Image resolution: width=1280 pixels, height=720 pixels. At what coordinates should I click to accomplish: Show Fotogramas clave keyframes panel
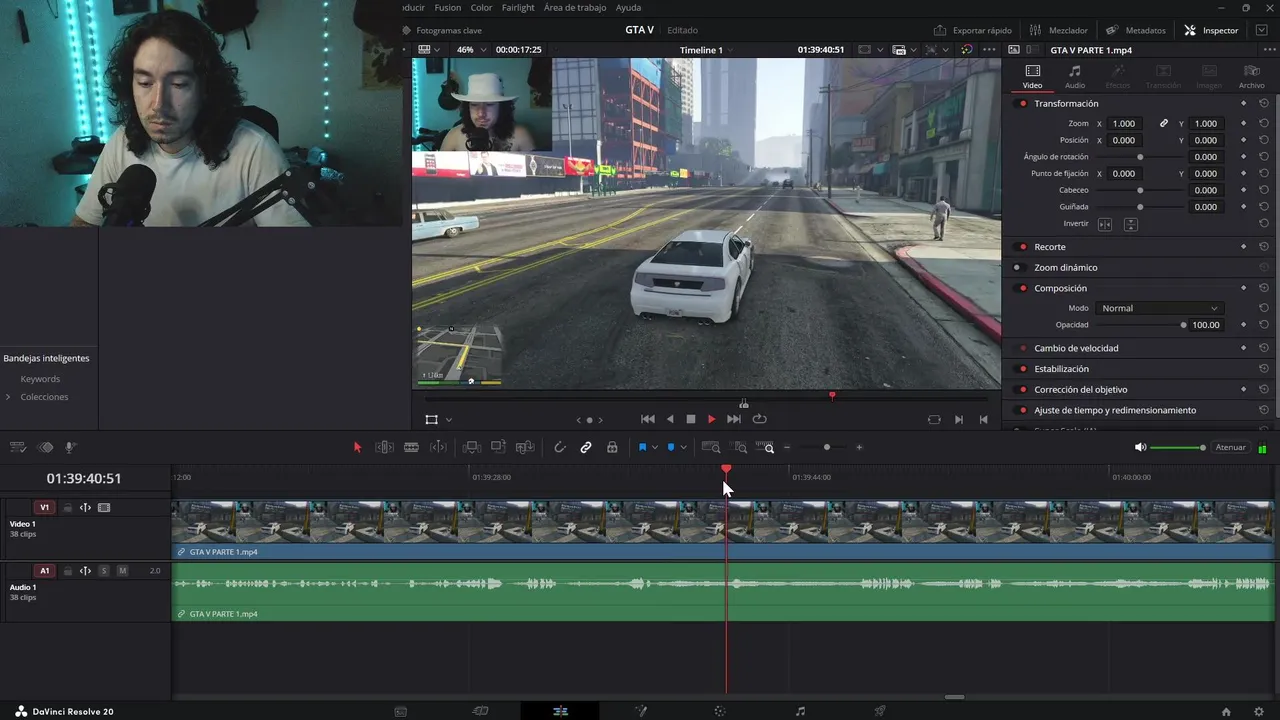pos(441,30)
